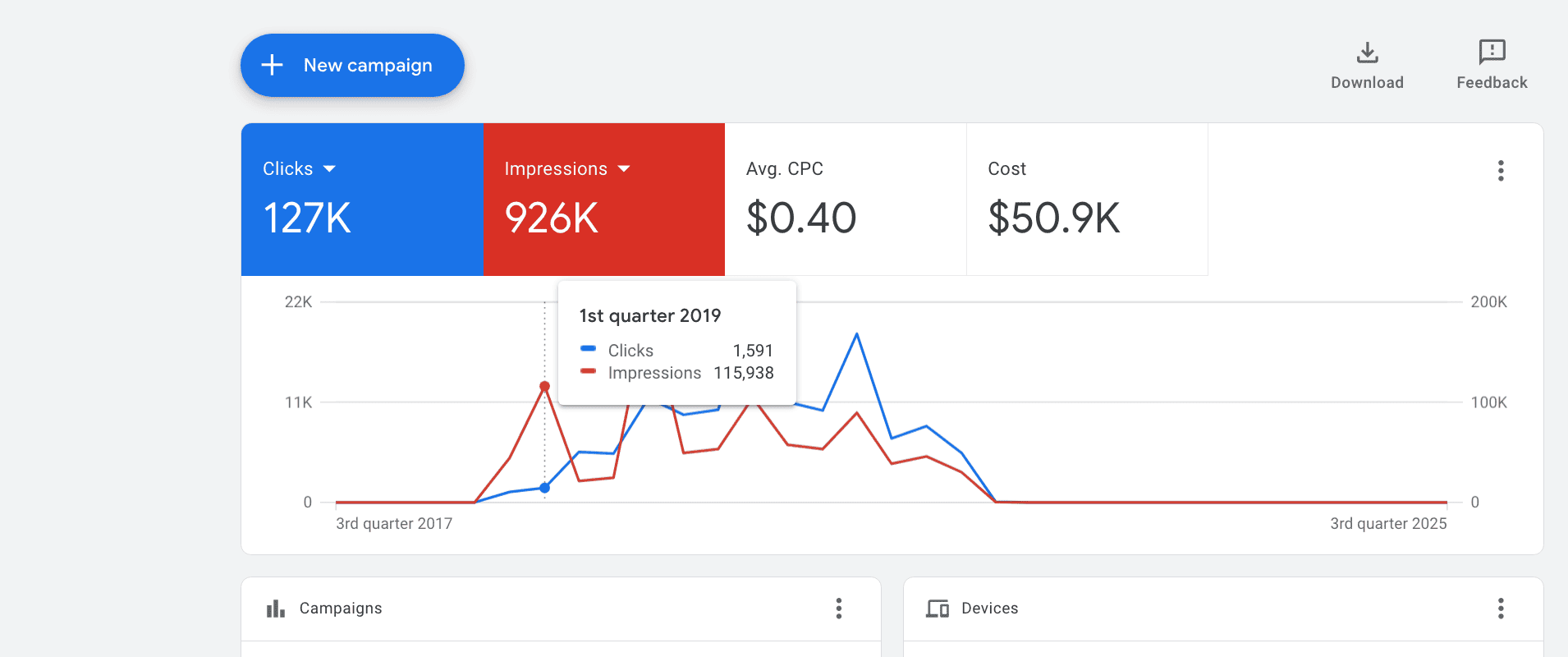Image resolution: width=1568 pixels, height=657 pixels.
Task: Click the red Impressions data point on chart
Action: pyautogui.click(x=544, y=386)
